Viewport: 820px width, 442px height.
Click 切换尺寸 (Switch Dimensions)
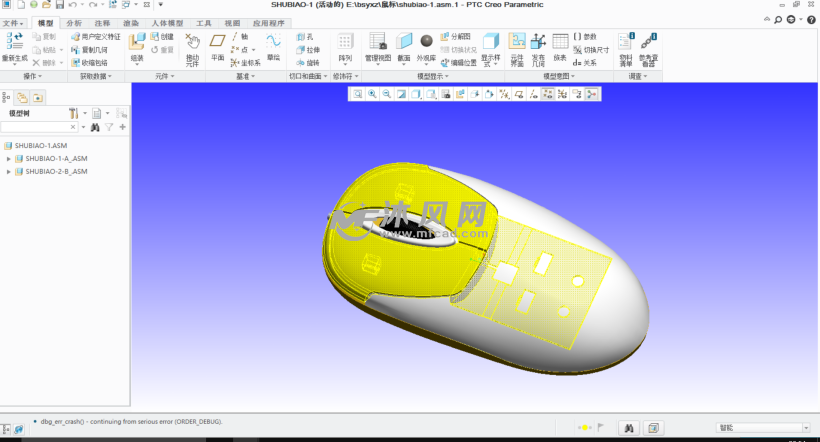(591, 50)
